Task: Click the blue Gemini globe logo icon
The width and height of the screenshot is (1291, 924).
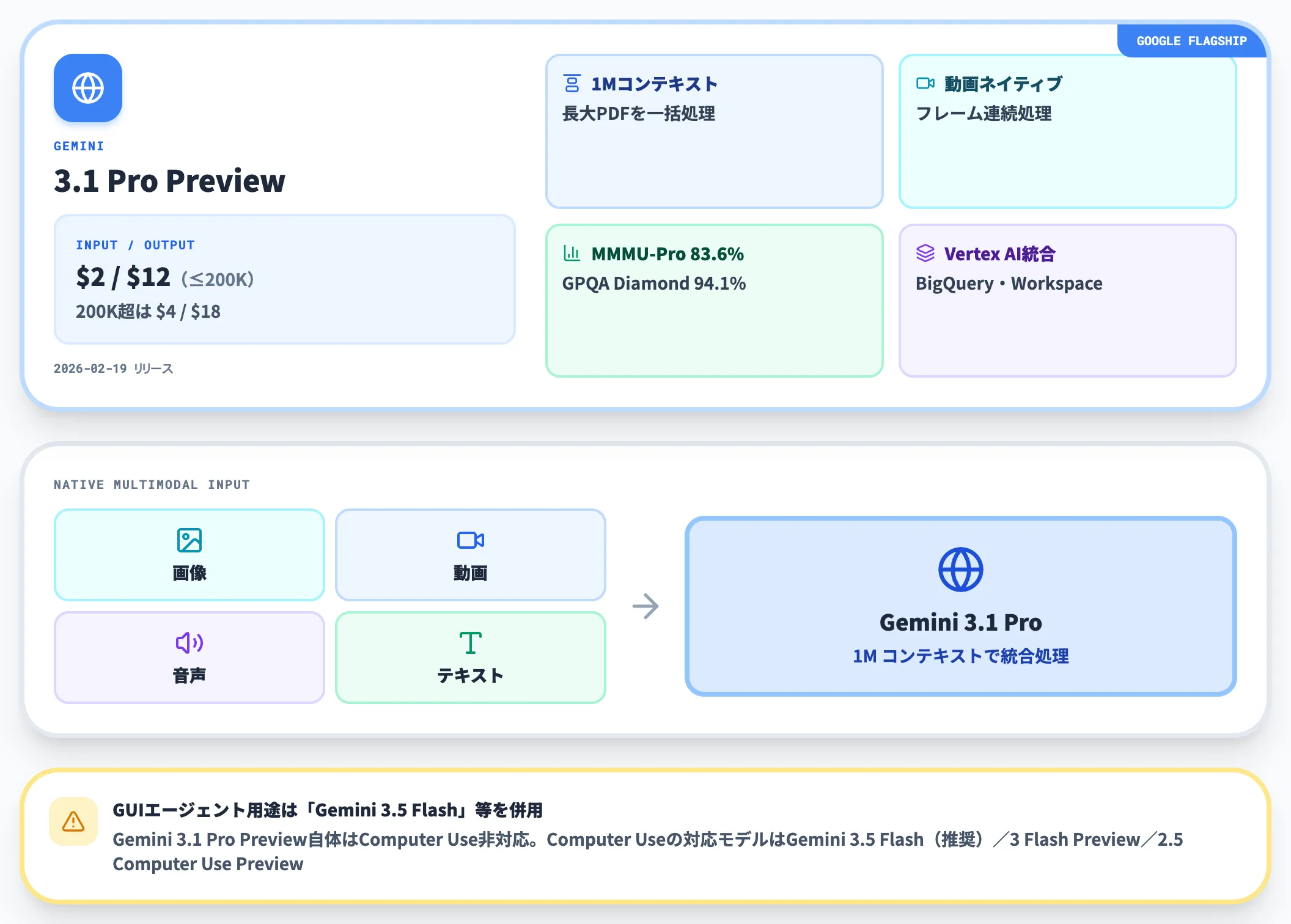Action: tap(88, 88)
